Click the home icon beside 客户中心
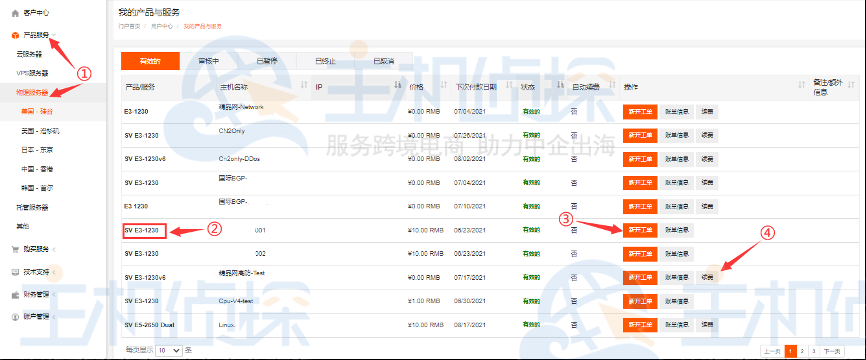The image size is (866, 360). click(x=15, y=12)
